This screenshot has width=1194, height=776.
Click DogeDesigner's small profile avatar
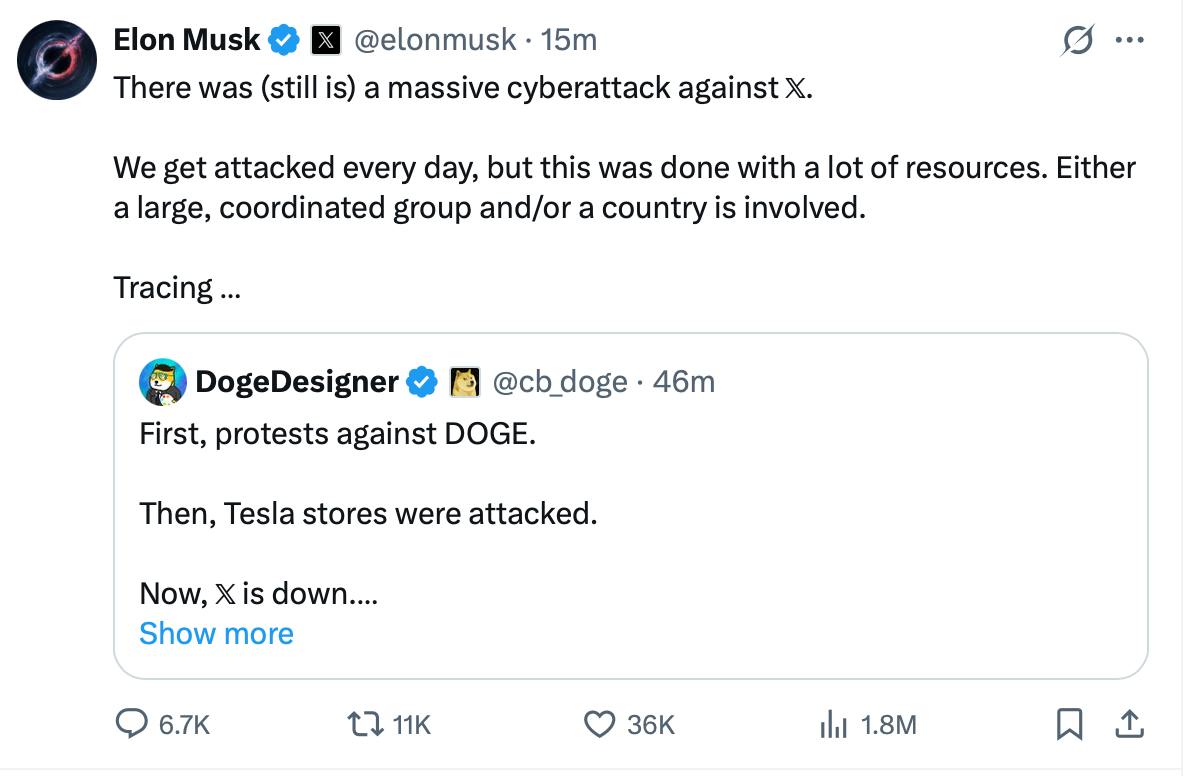tap(163, 381)
